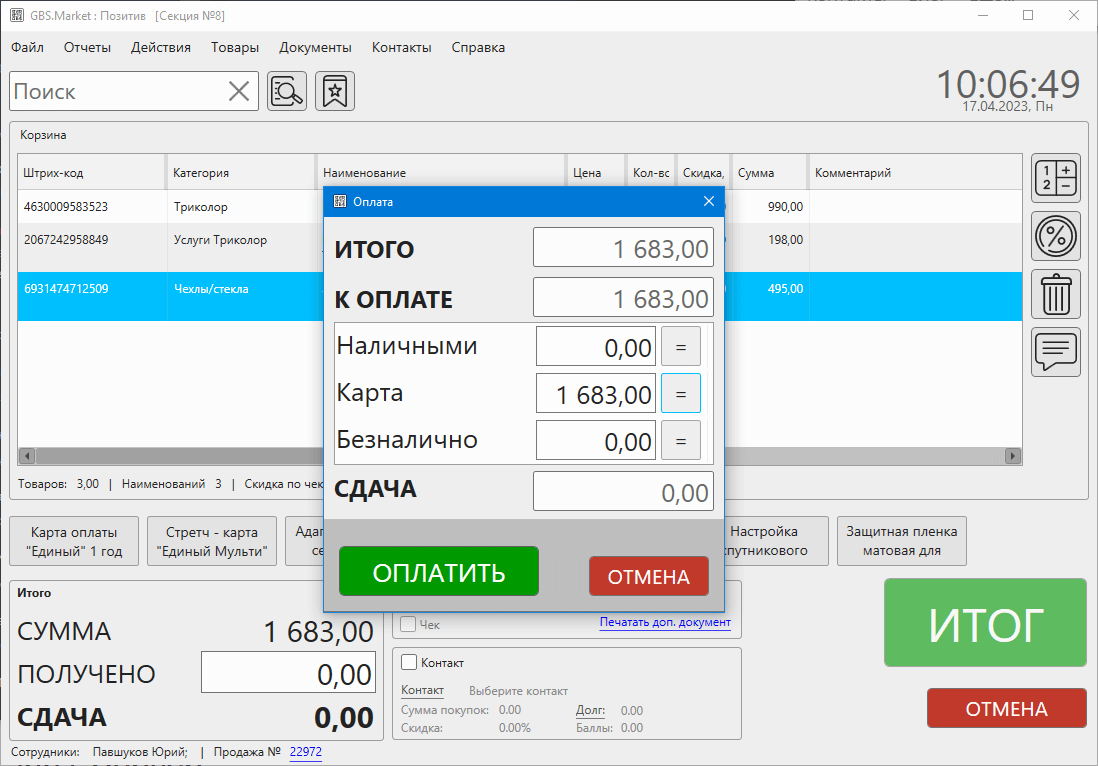Delete selected item with the trash icon
The width and height of the screenshot is (1098, 766).
tap(1055, 294)
